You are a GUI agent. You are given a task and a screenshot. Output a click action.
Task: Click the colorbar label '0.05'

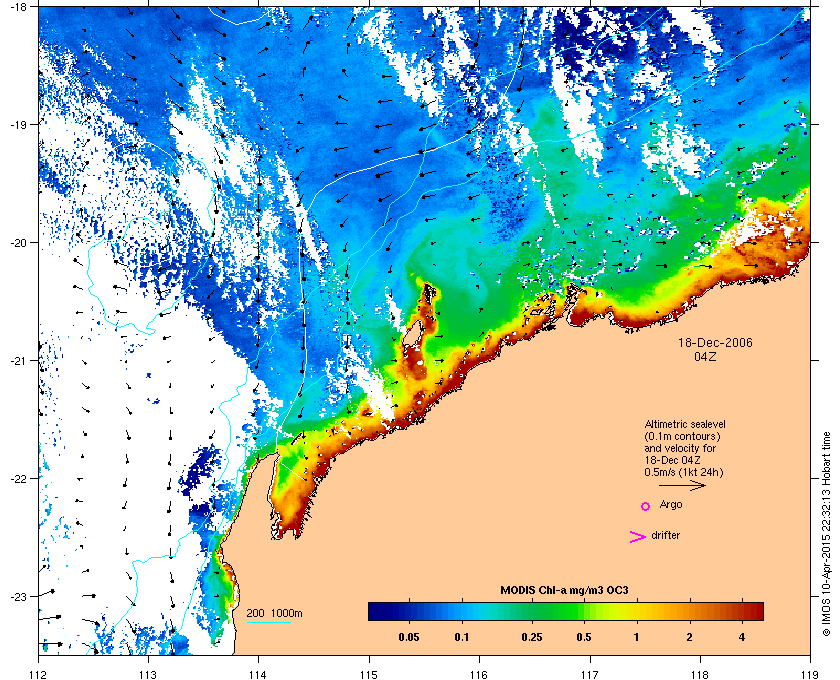[409, 637]
